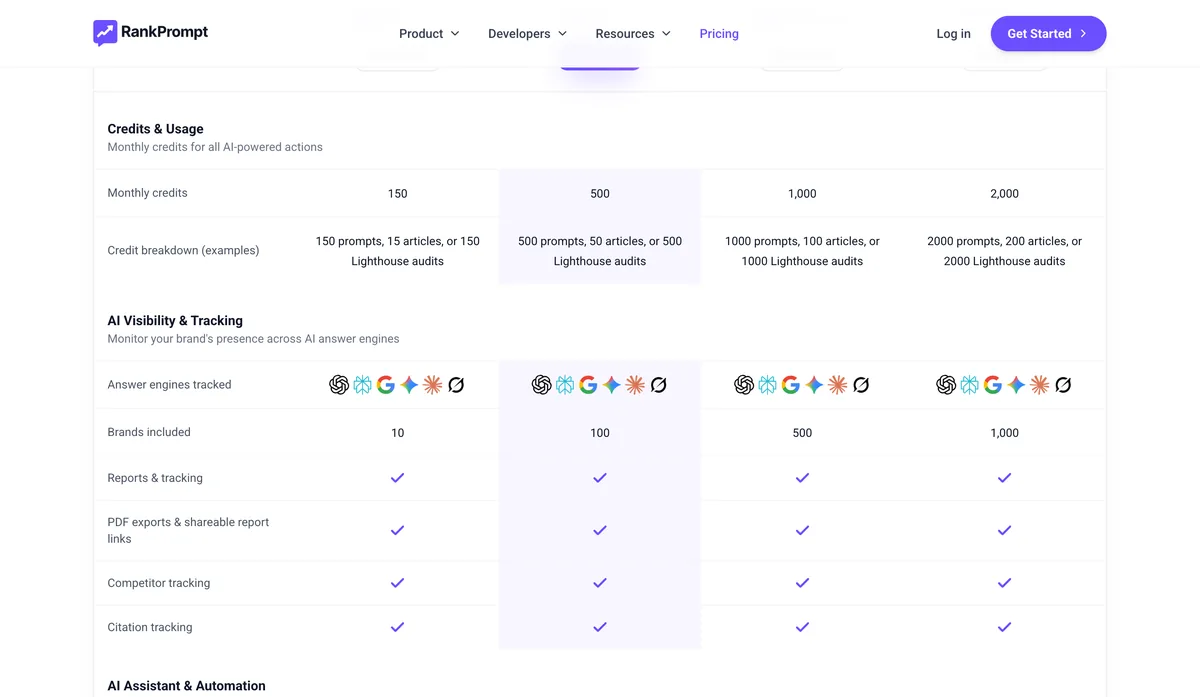Open the Pricing page from the nav
1200x697 pixels.
[x=719, y=34]
